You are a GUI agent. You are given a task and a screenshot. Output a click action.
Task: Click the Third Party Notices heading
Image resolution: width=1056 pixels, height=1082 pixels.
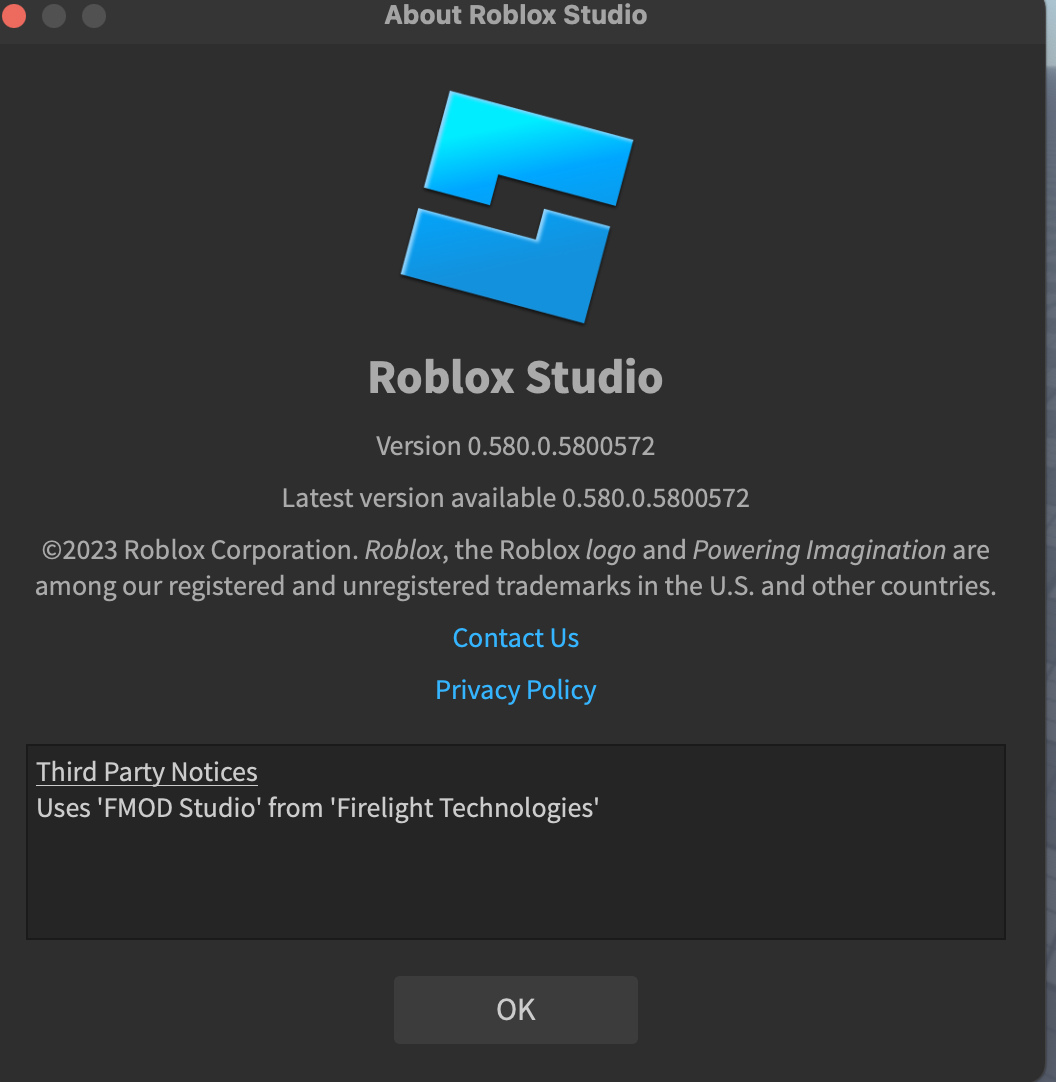point(147,771)
